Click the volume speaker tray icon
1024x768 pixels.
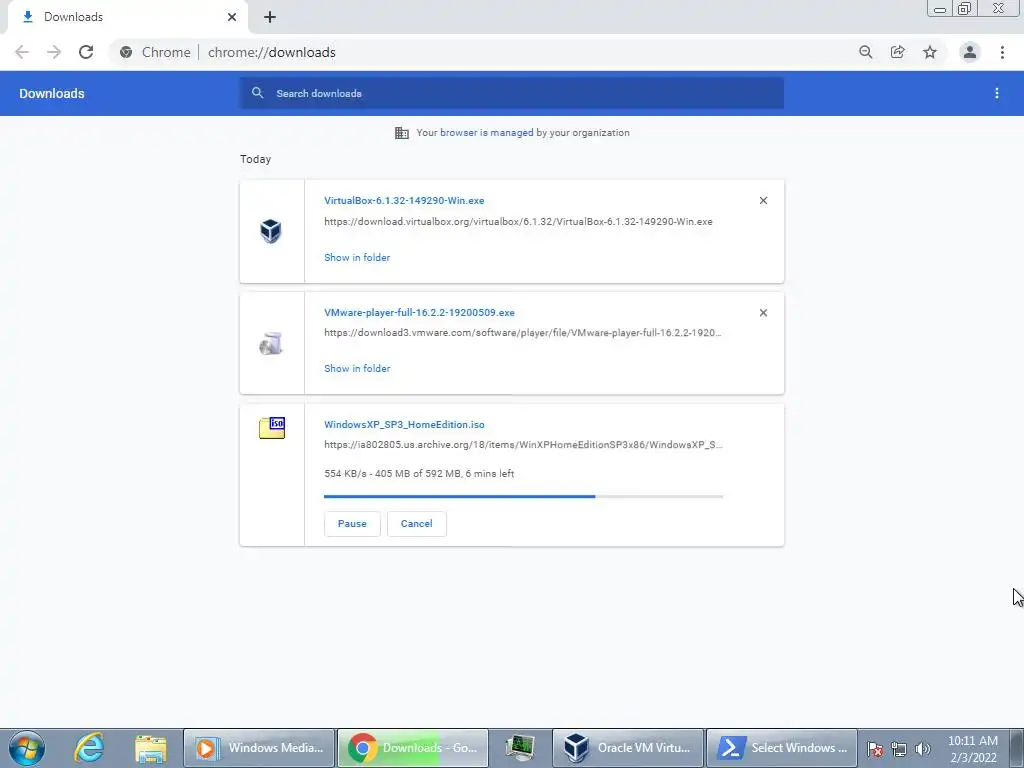922,749
